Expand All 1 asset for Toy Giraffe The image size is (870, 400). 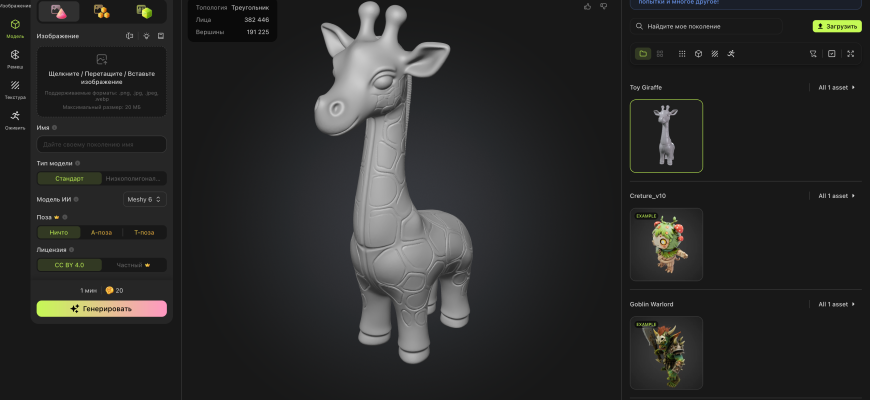point(836,88)
